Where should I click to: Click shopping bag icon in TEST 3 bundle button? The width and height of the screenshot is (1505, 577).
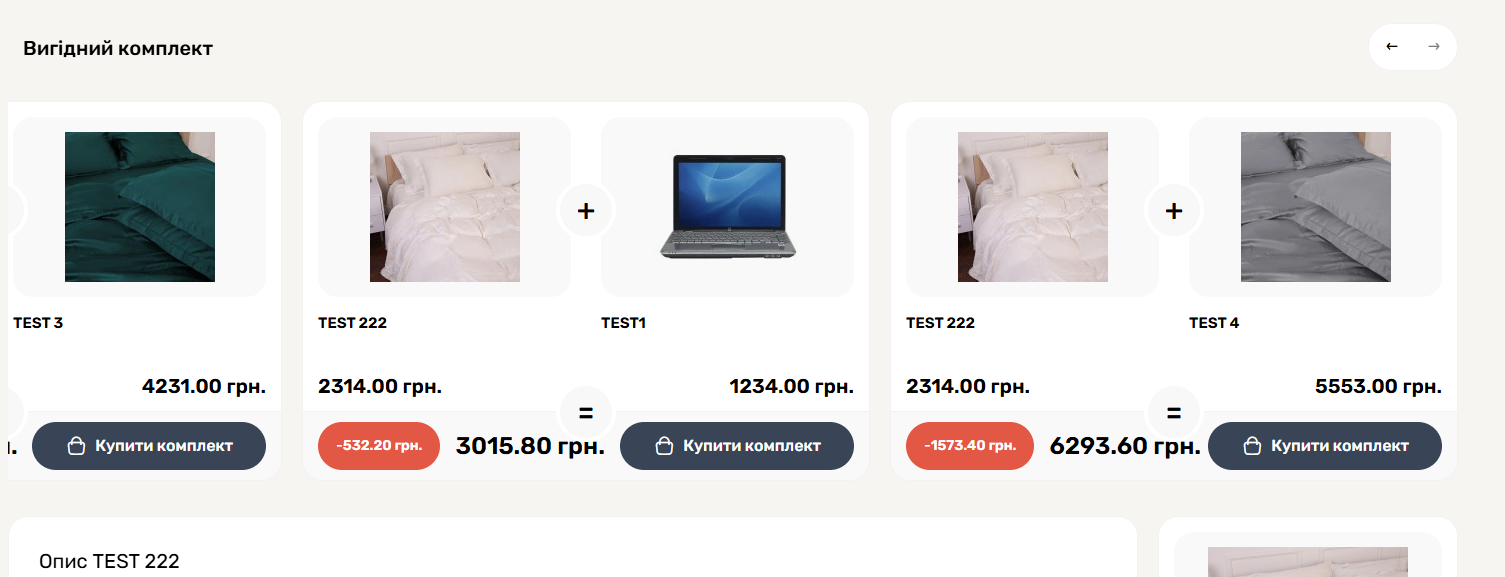(76, 446)
